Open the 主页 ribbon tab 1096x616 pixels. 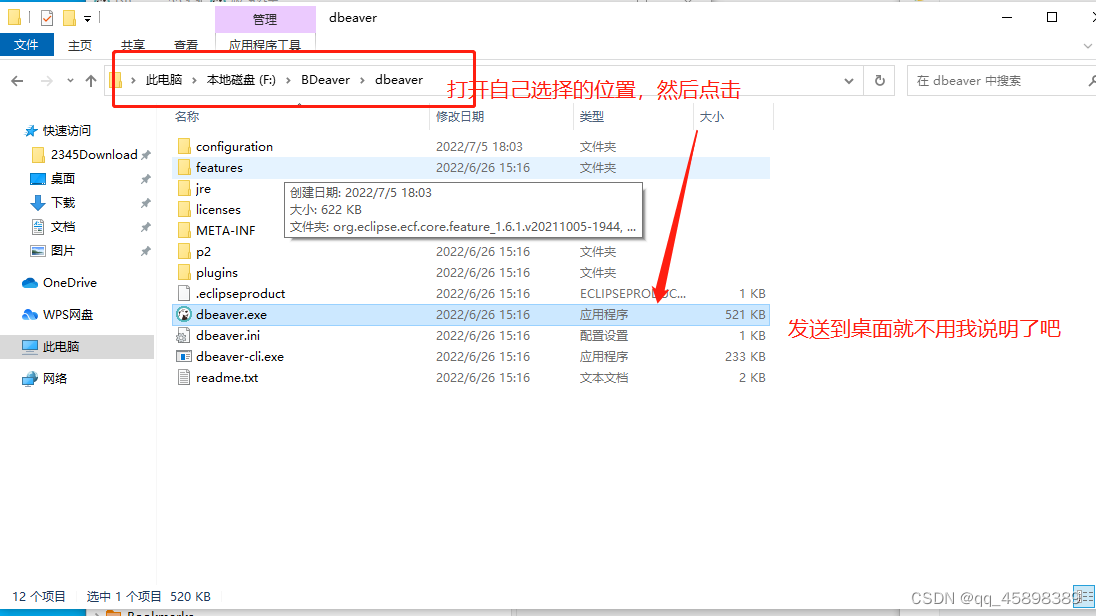click(x=80, y=45)
